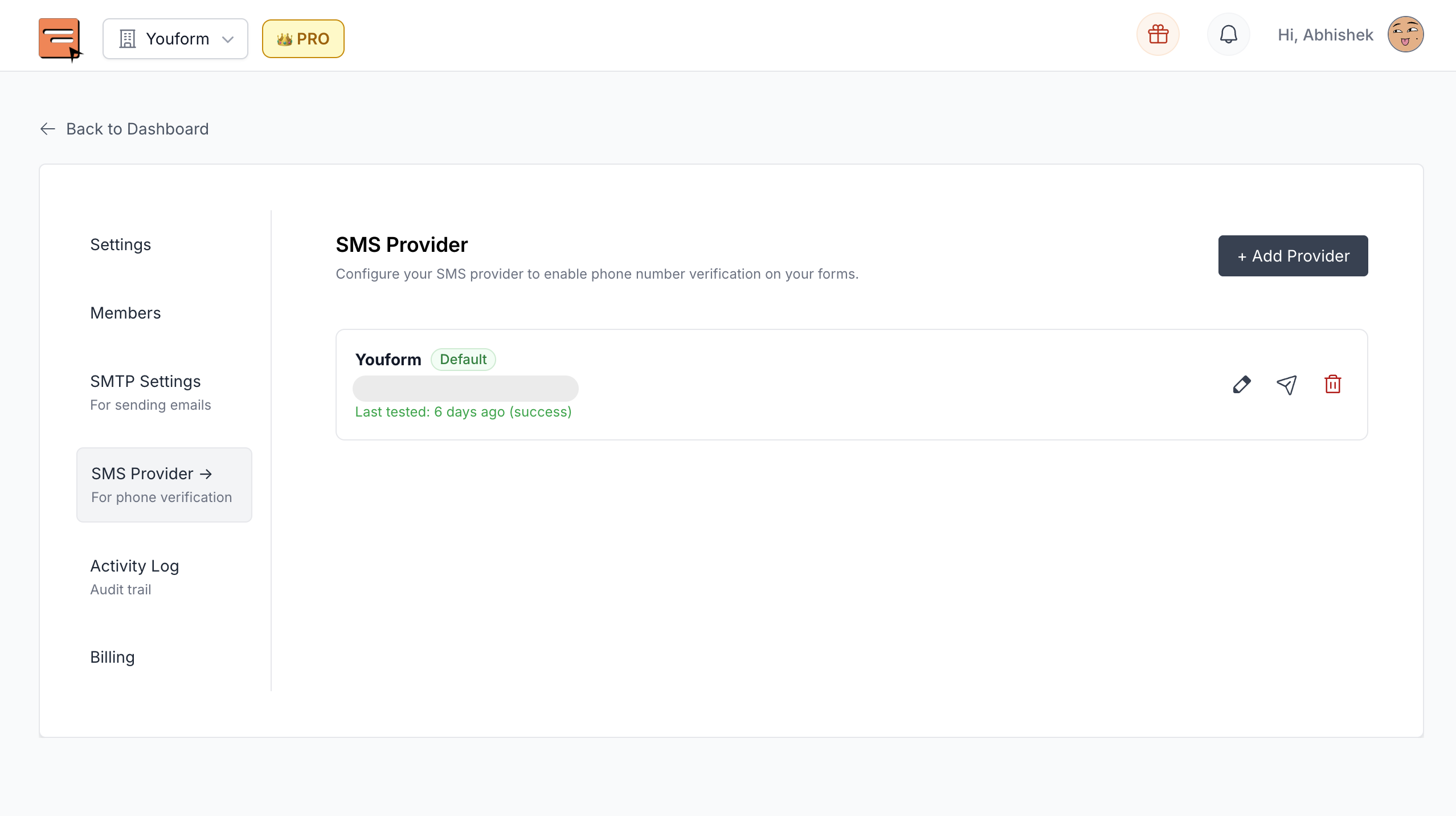Viewport: 1456px width, 816px height.
Task: Open the notifications bell
Action: [1229, 35]
